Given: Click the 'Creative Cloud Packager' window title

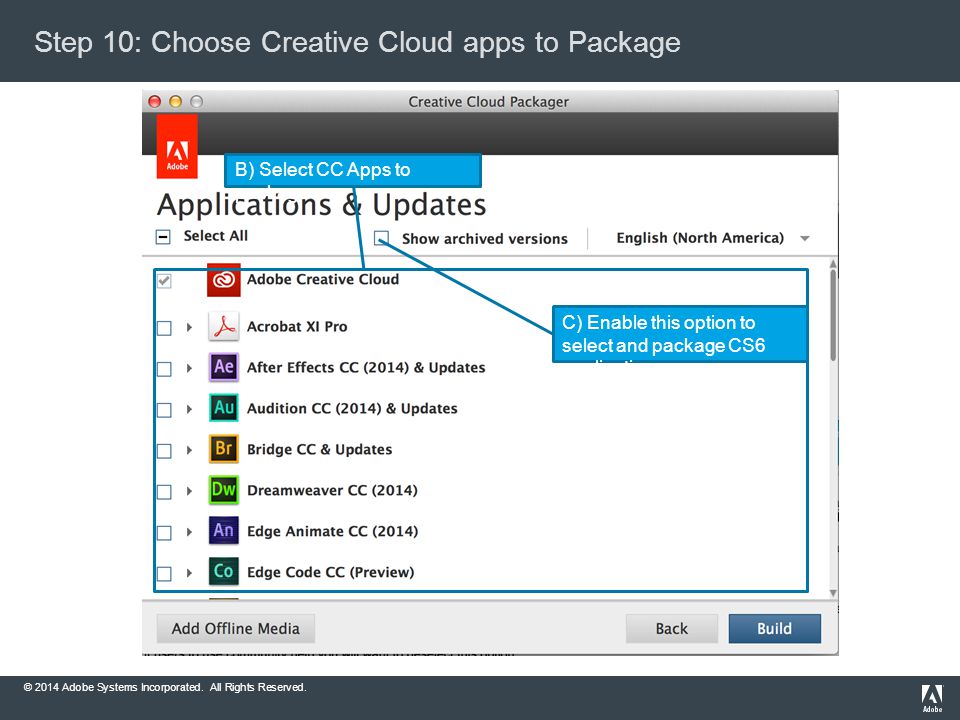Looking at the screenshot, I should tap(489, 102).
